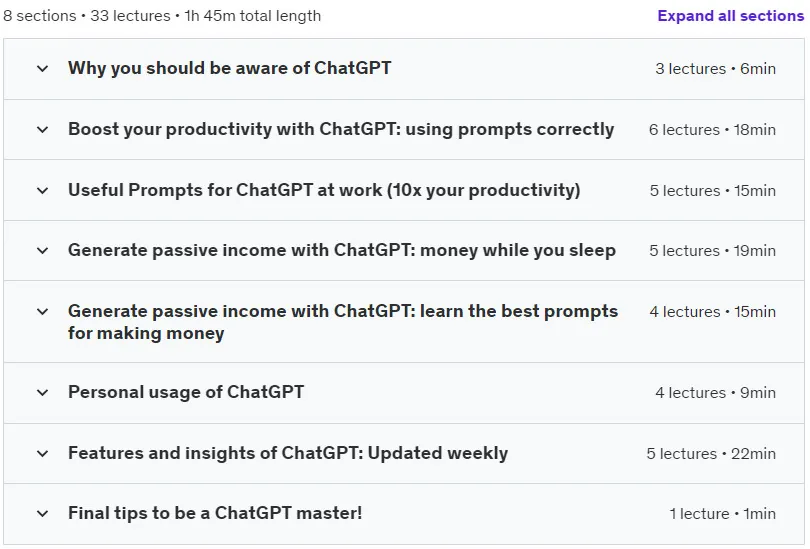Click the 'Personal usage of ChatGPT' heading
Image resolution: width=810 pixels, height=549 pixels.
tap(186, 393)
